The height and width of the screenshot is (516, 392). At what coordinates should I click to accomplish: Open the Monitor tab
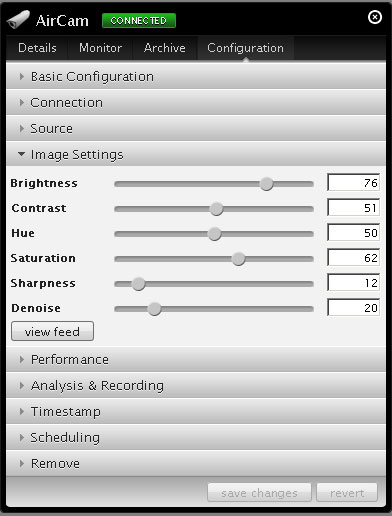click(x=100, y=48)
